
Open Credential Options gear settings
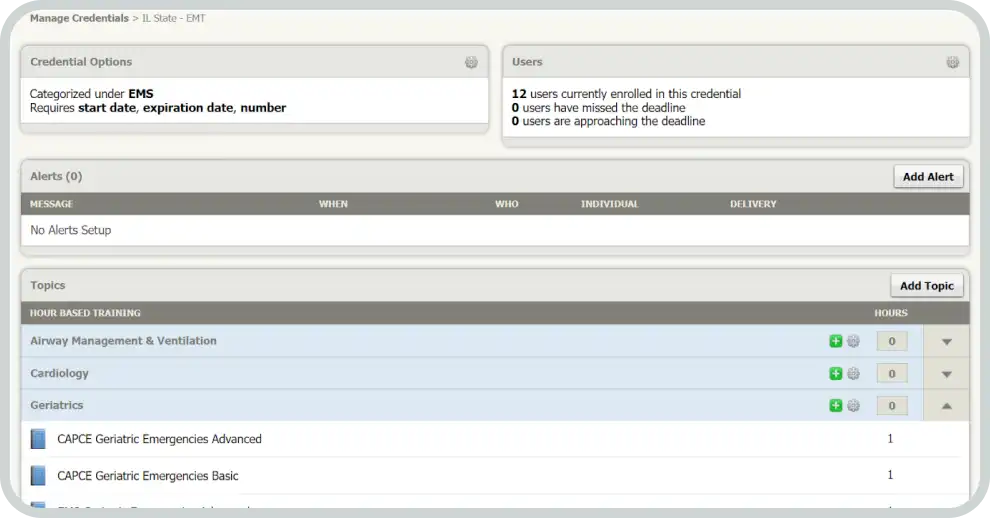click(471, 62)
